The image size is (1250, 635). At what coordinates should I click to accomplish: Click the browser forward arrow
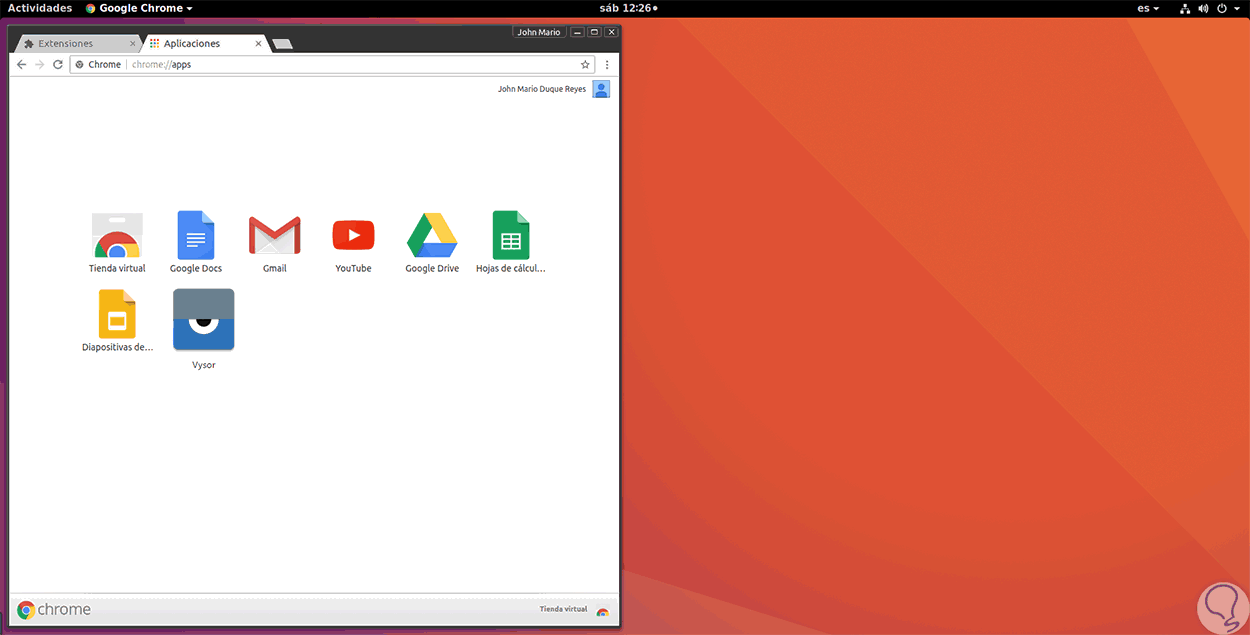(x=40, y=64)
